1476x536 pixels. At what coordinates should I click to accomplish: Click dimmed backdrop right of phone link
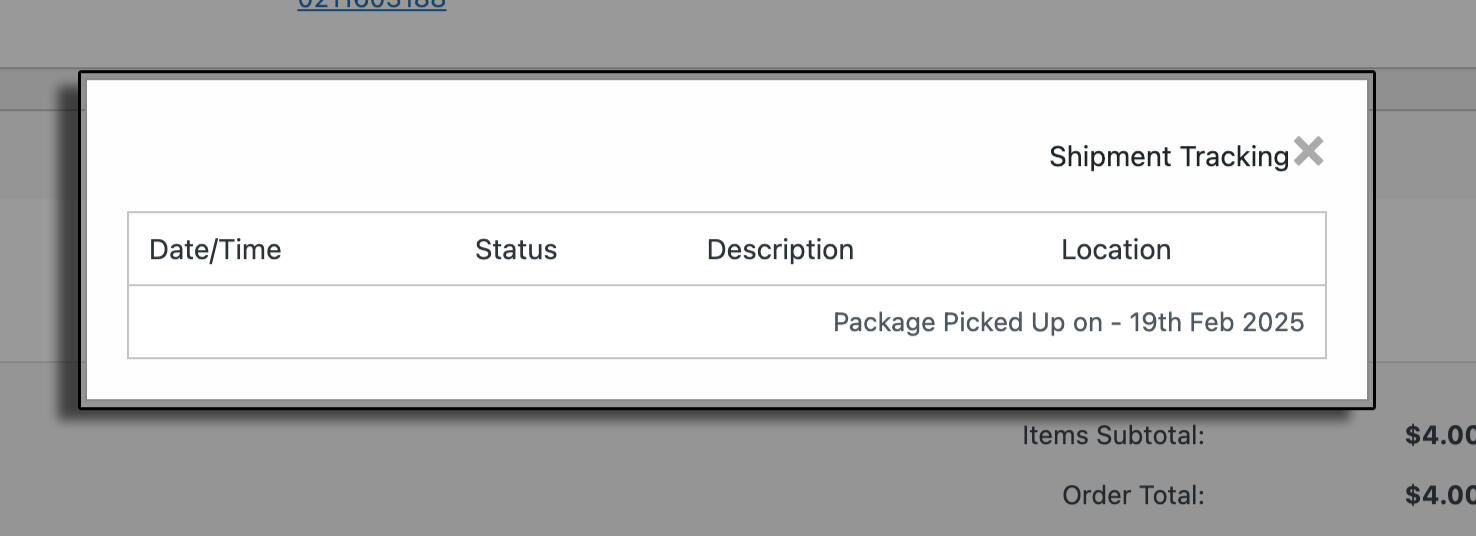pyautogui.click(x=800, y=30)
